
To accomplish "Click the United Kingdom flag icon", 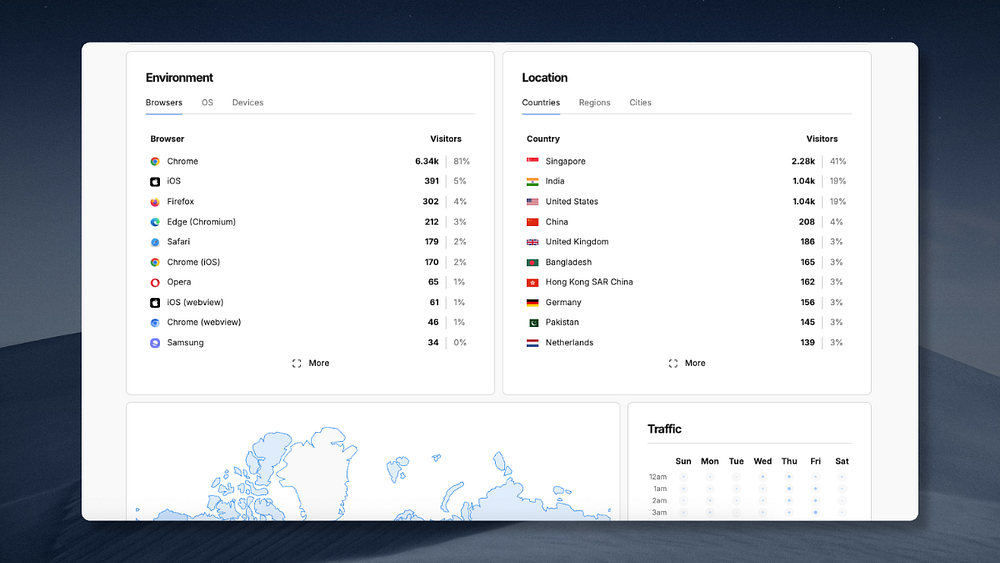I will tap(533, 242).
